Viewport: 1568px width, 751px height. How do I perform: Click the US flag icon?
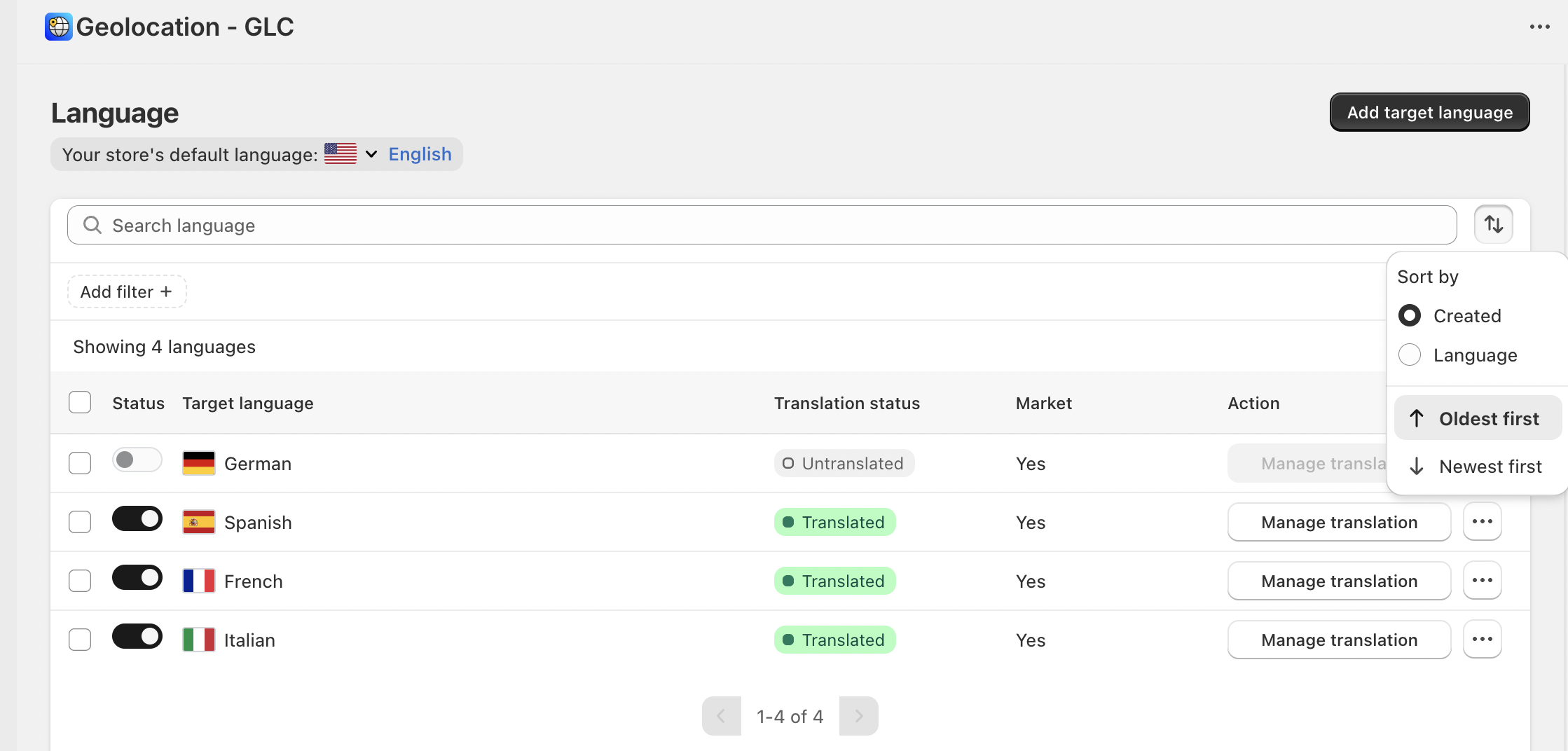point(341,154)
